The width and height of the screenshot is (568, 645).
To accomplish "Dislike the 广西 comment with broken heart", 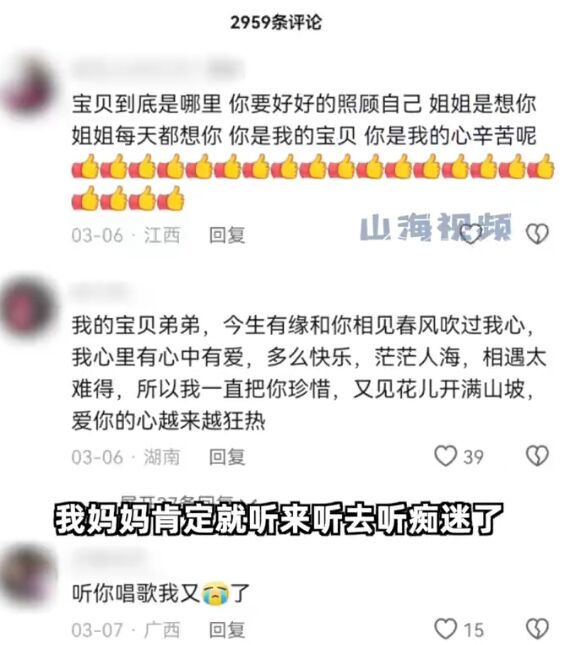I will point(537,629).
